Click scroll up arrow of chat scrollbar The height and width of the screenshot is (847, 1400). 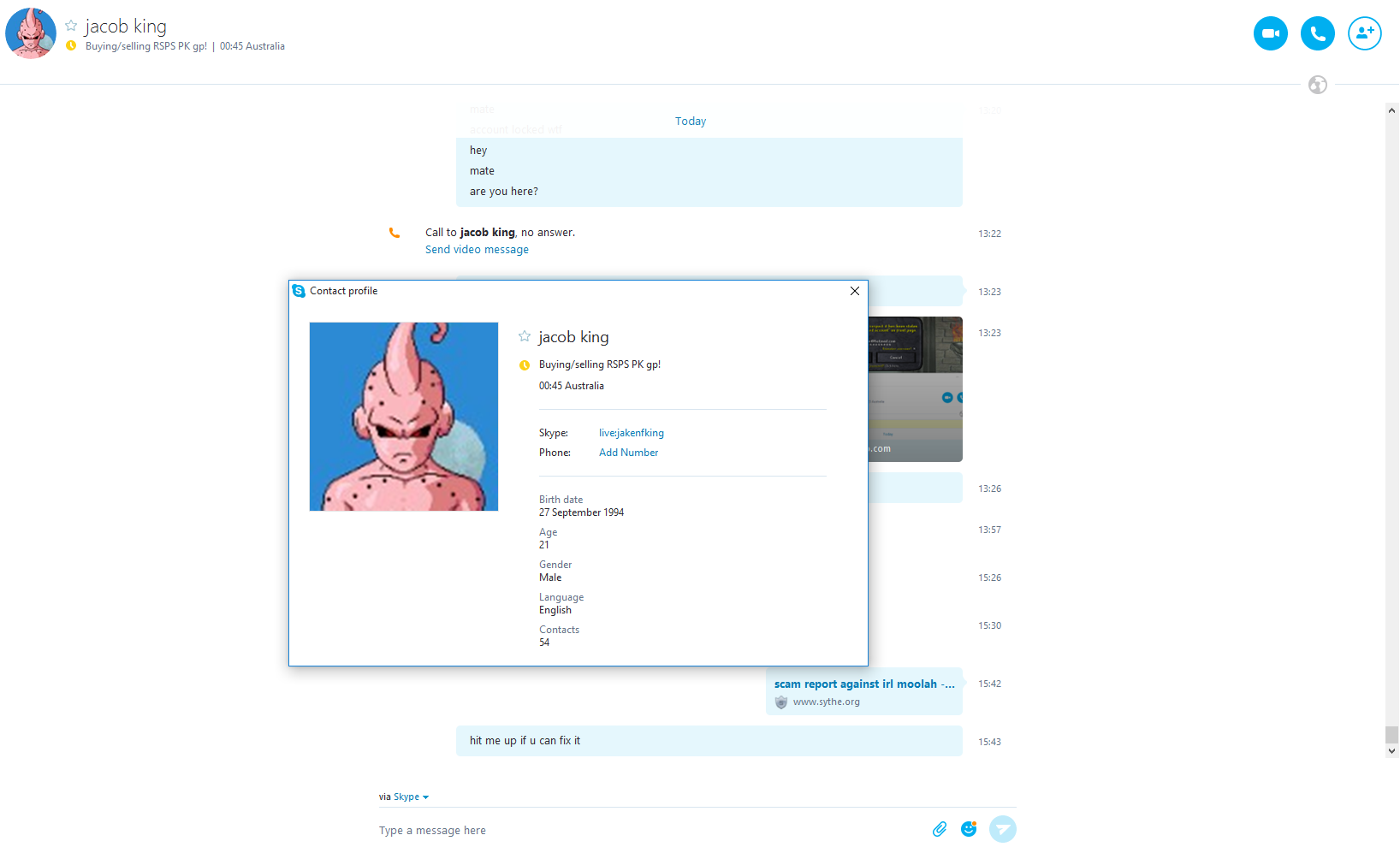coord(1392,110)
